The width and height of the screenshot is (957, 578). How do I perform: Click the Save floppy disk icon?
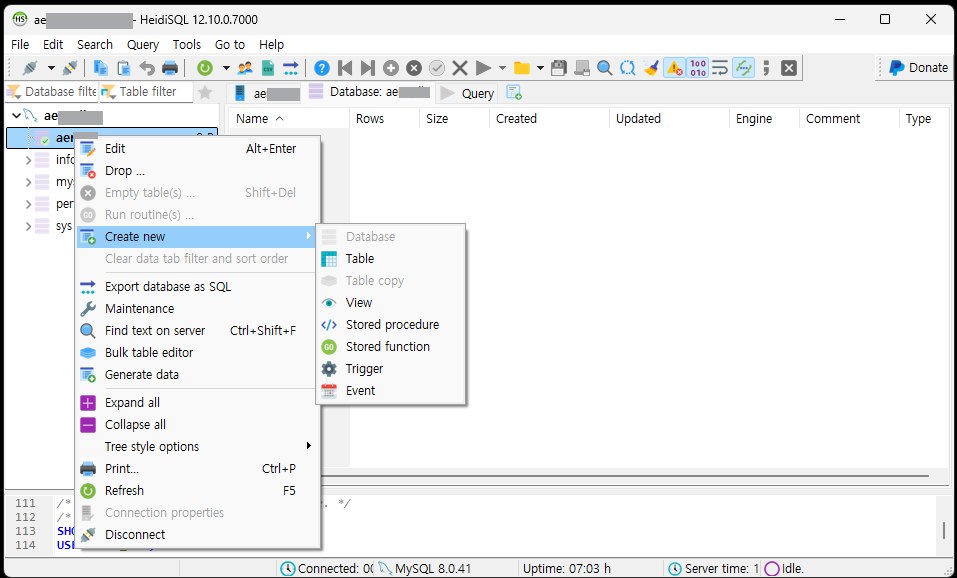[558, 68]
